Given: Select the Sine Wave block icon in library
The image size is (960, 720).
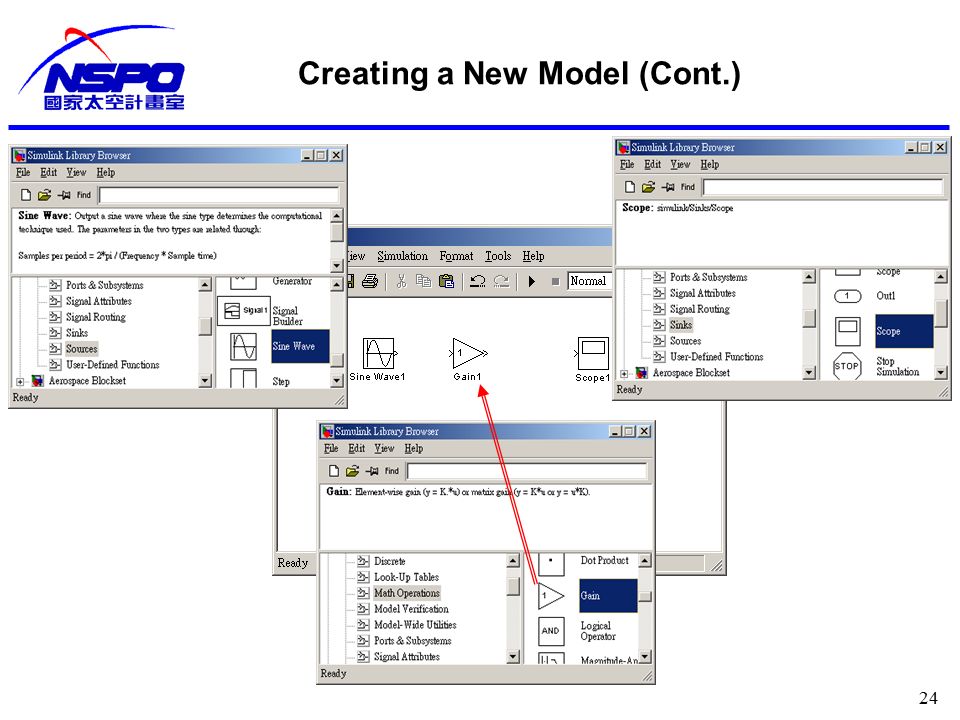Looking at the screenshot, I should tap(244, 347).
